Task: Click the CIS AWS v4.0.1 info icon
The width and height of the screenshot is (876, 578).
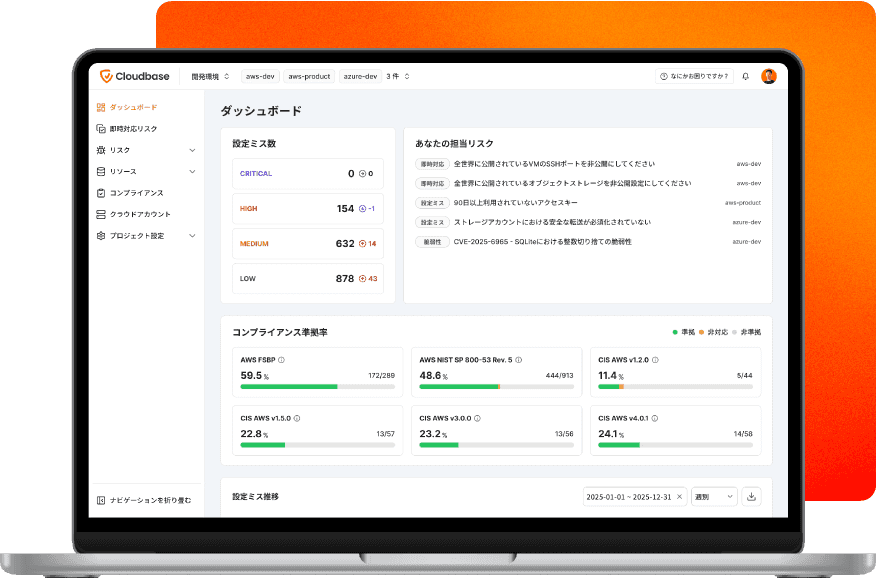Action: tap(654, 418)
